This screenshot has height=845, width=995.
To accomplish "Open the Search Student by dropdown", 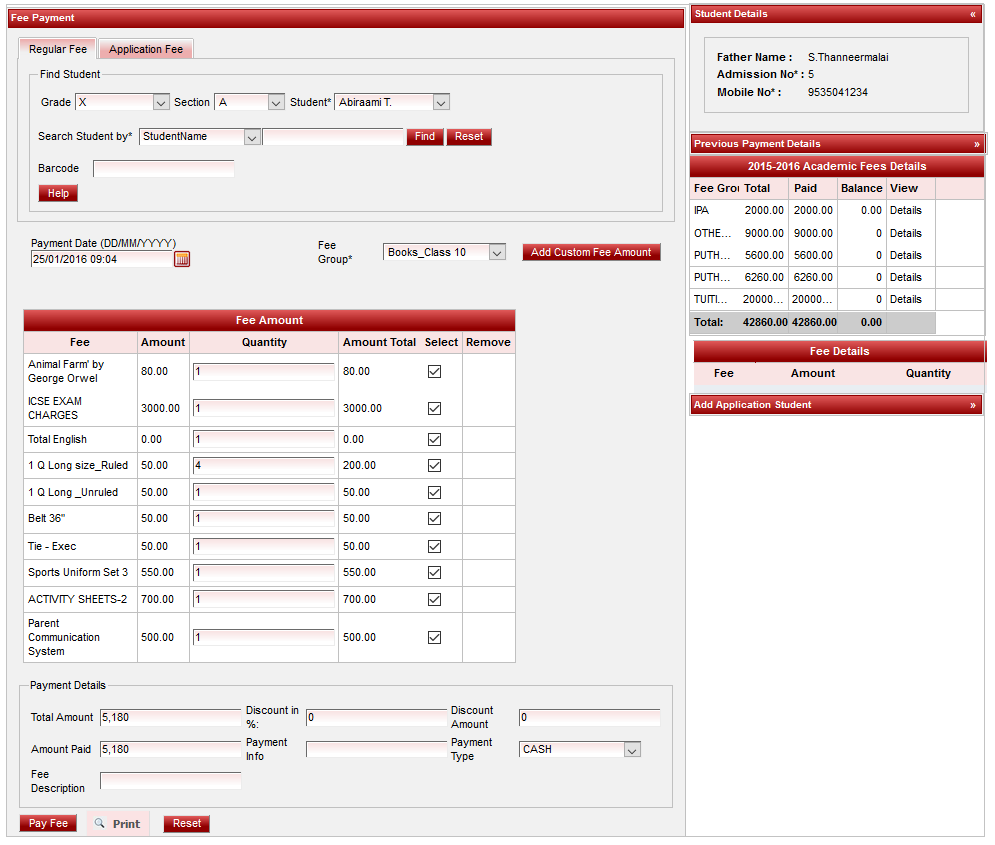I will [252, 137].
